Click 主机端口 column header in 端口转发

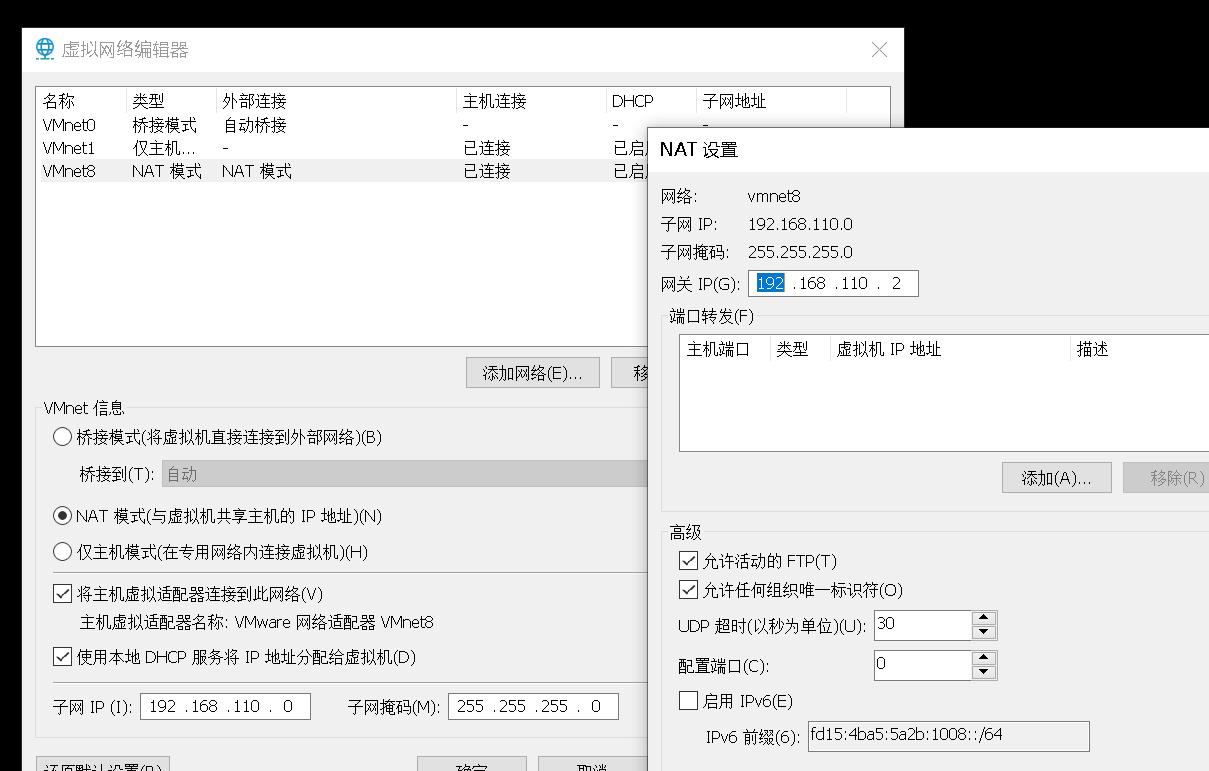(x=725, y=349)
